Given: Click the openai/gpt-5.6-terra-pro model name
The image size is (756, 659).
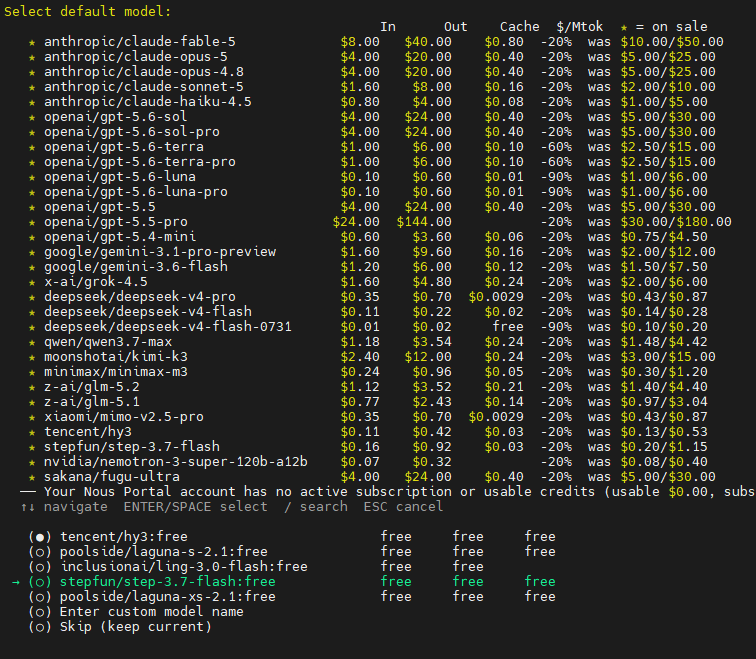Looking at the screenshot, I should tap(140, 161).
